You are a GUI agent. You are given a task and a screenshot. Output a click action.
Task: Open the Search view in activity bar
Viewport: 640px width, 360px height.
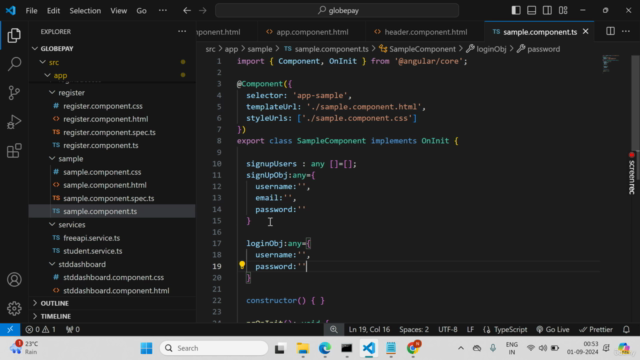[x=14, y=64]
